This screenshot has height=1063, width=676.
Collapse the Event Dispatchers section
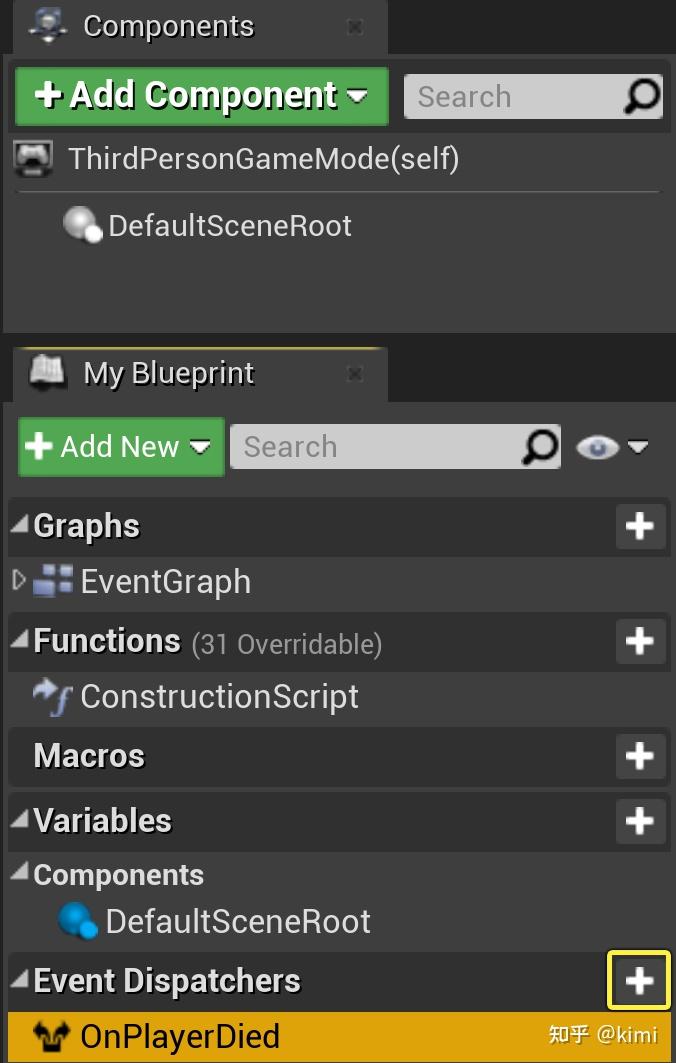coord(19,980)
